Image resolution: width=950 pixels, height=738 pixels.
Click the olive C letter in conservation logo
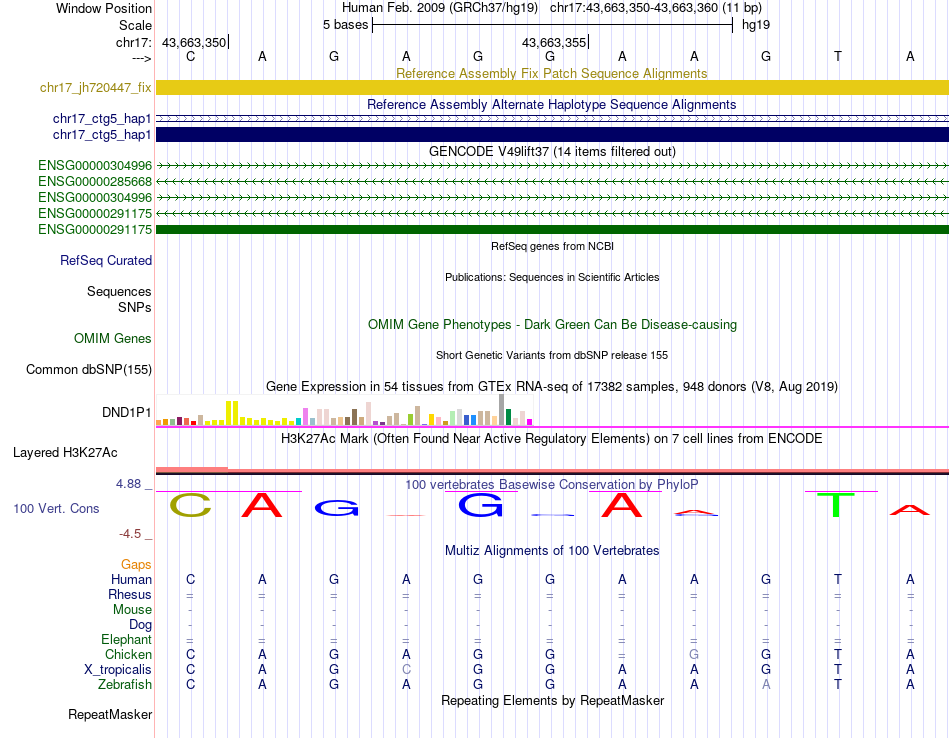pos(190,505)
